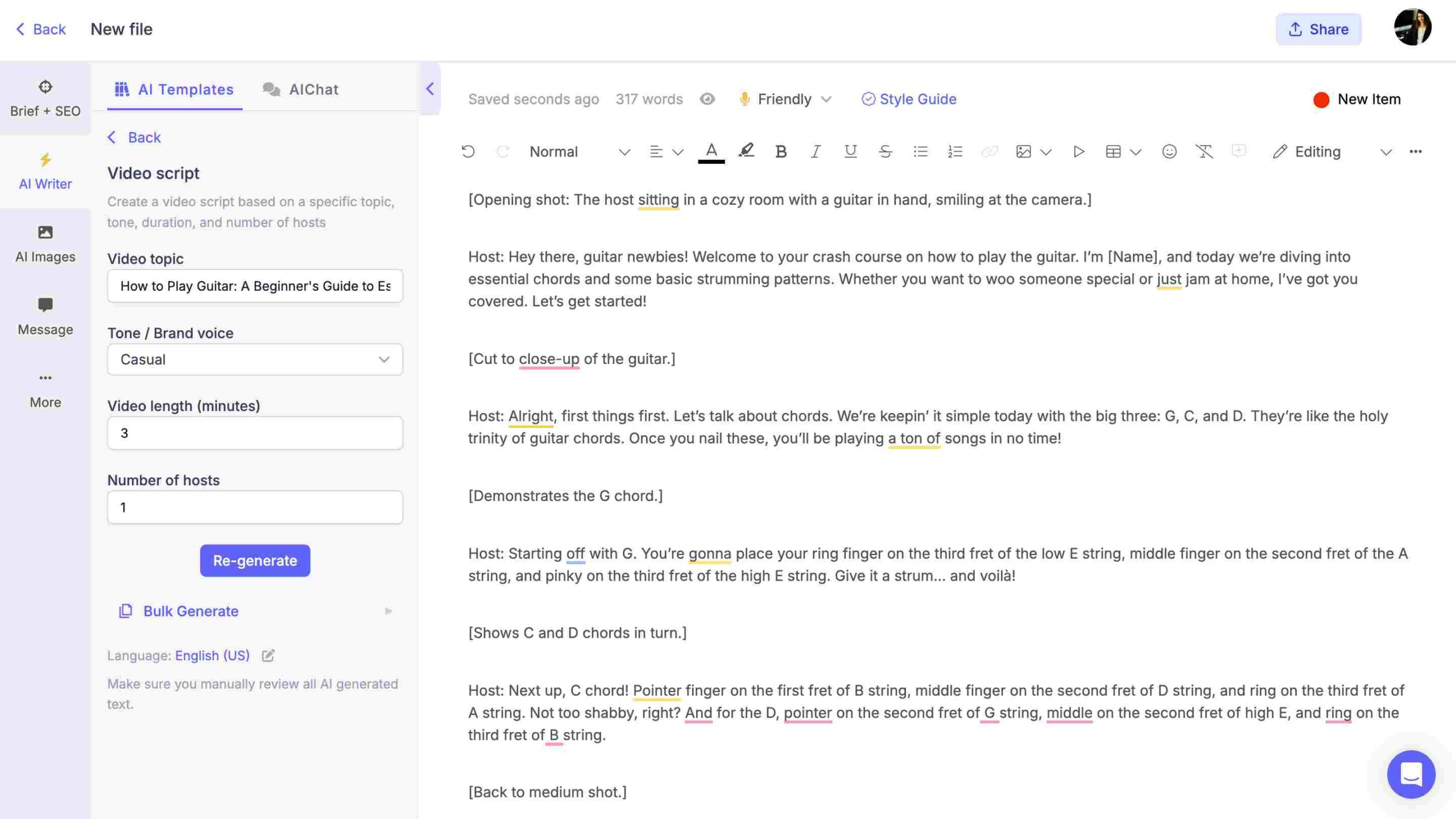
Task: Click the Numbered list icon
Action: (x=954, y=152)
